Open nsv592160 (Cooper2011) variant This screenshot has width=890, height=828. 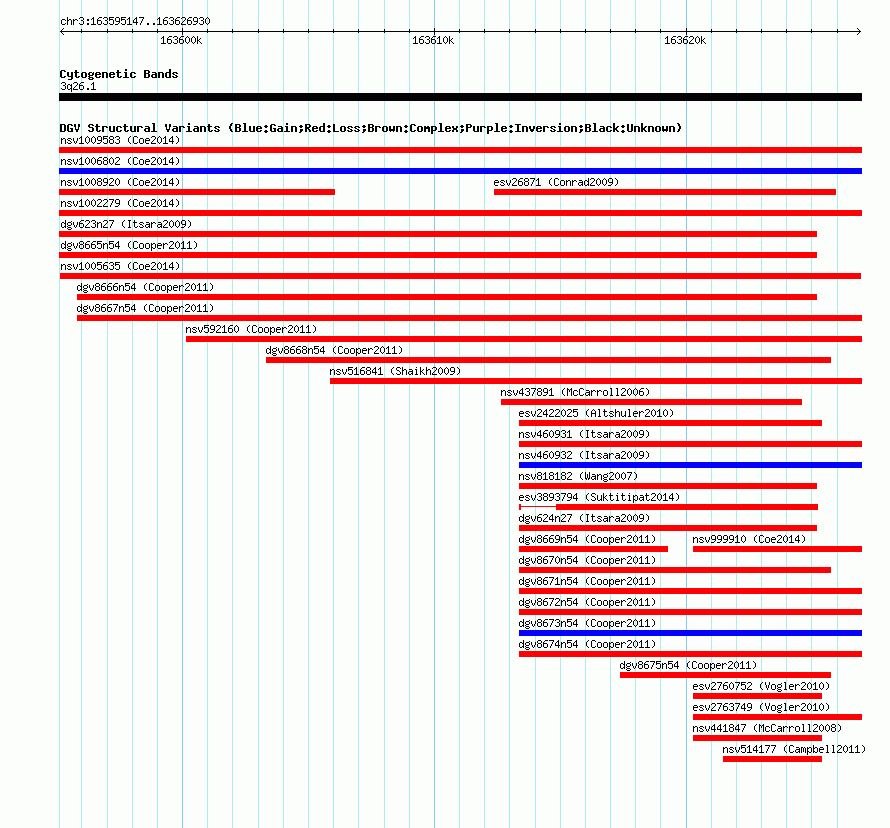251,329
